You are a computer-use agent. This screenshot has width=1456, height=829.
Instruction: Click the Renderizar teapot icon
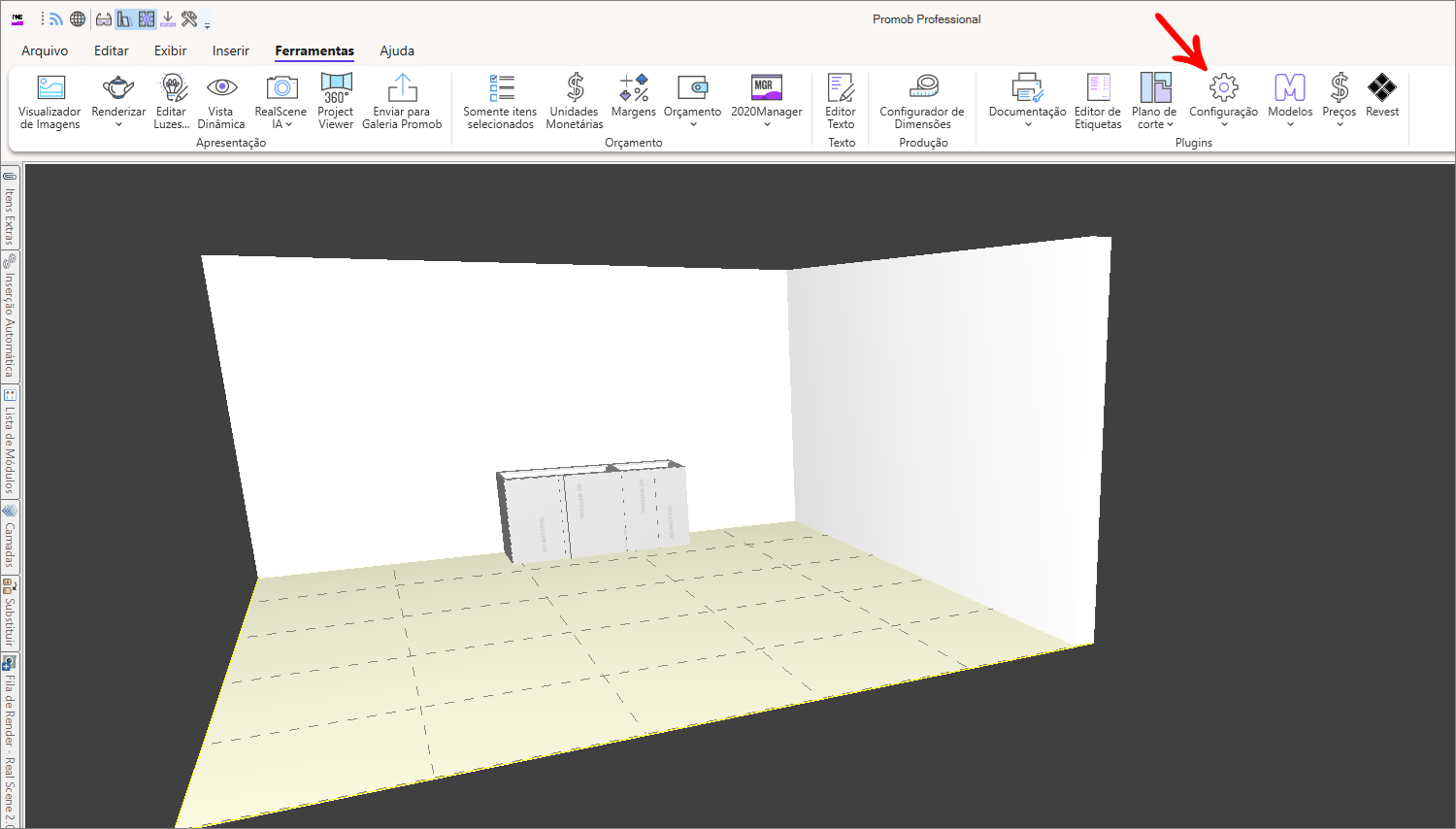117,87
